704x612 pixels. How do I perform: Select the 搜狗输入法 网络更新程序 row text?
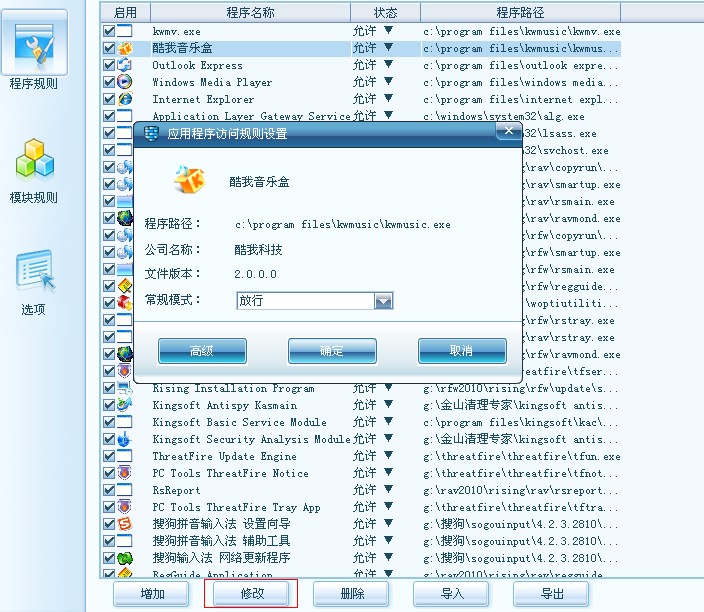click(221, 558)
